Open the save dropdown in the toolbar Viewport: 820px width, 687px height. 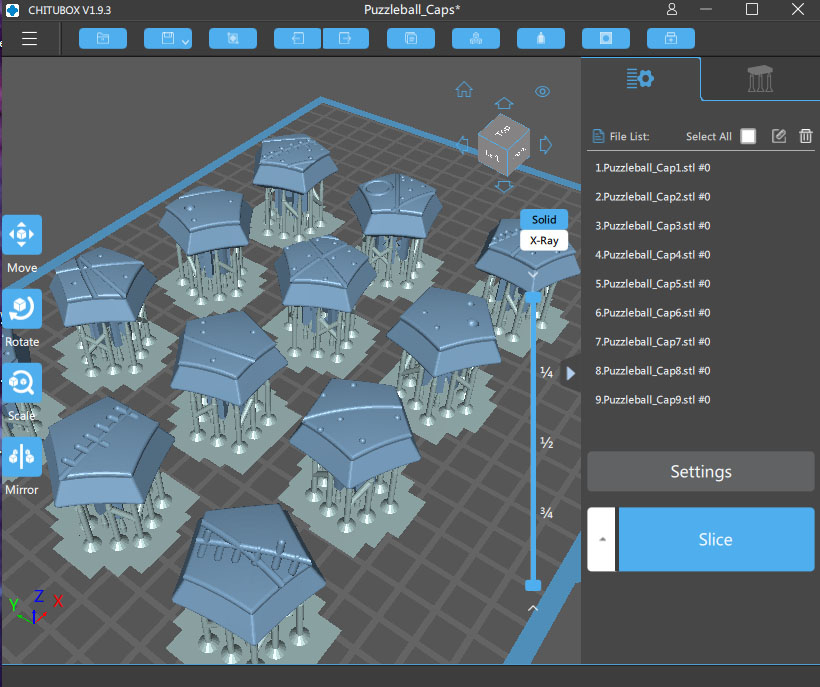186,41
